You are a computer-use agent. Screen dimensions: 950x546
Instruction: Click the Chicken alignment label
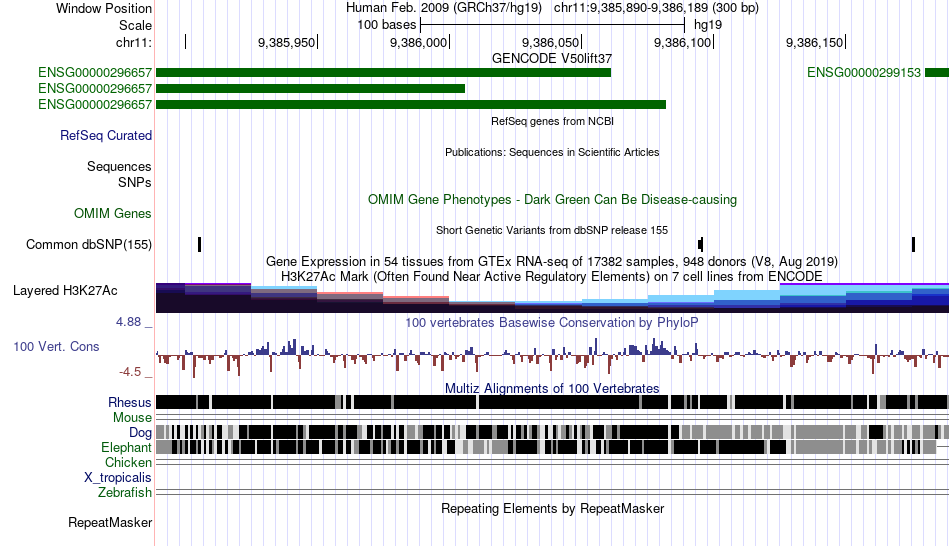[128, 462]
